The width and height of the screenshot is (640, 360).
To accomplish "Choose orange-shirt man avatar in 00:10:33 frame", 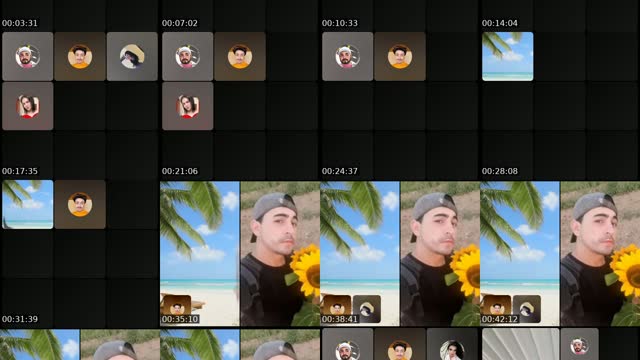I will [x=400, y=56].
